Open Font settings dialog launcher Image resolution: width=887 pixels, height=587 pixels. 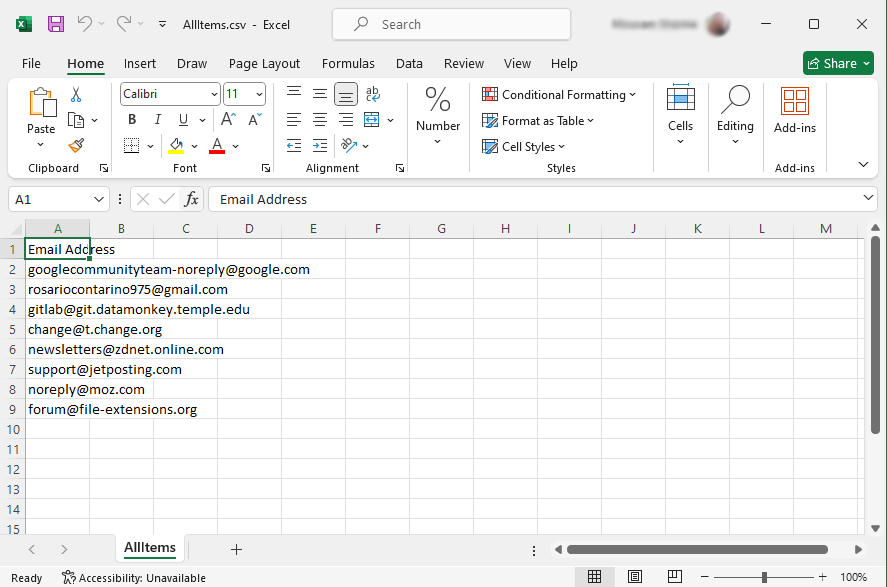pos(266,168)
